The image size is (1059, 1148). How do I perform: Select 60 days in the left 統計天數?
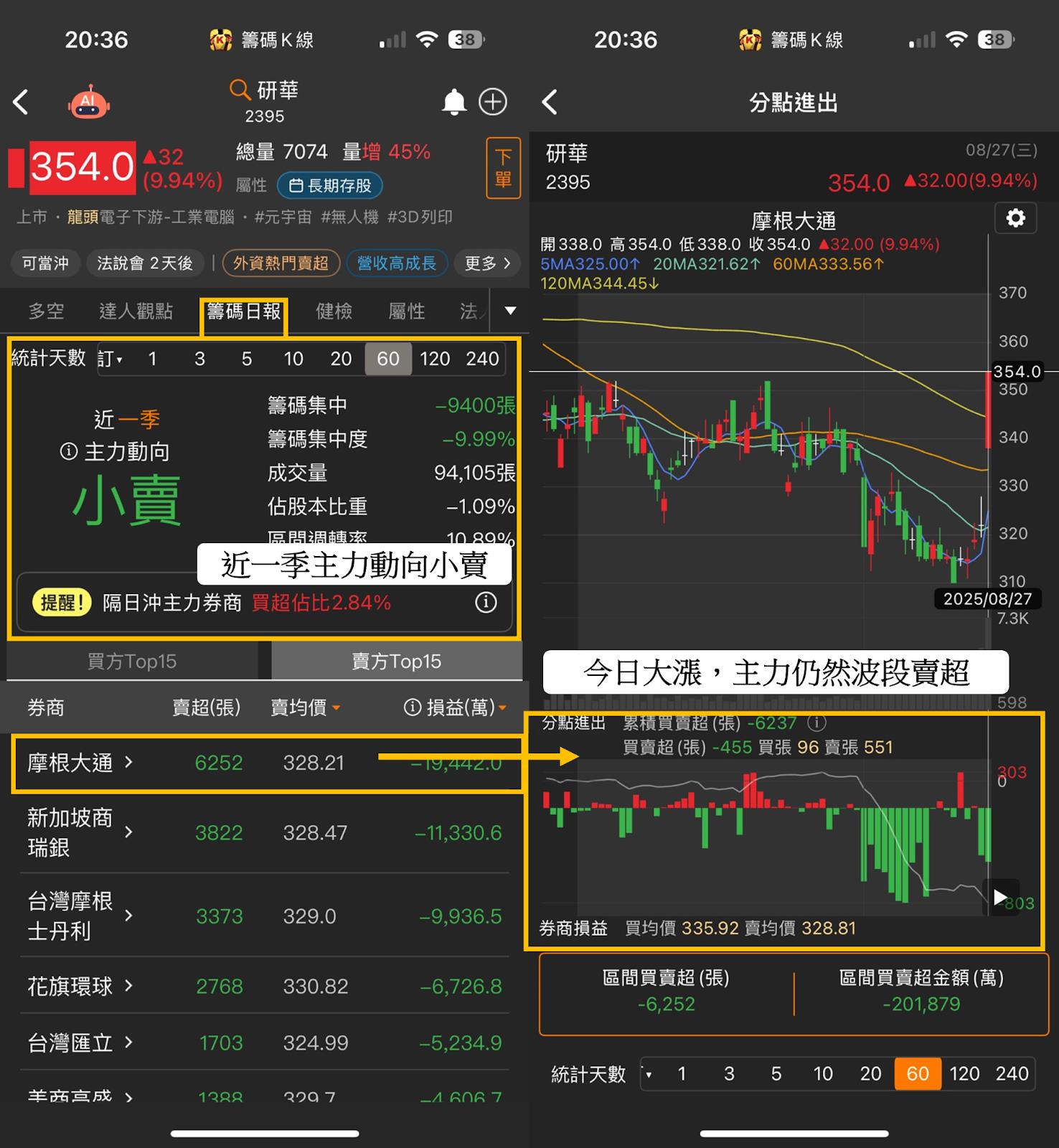coord(388,359)
